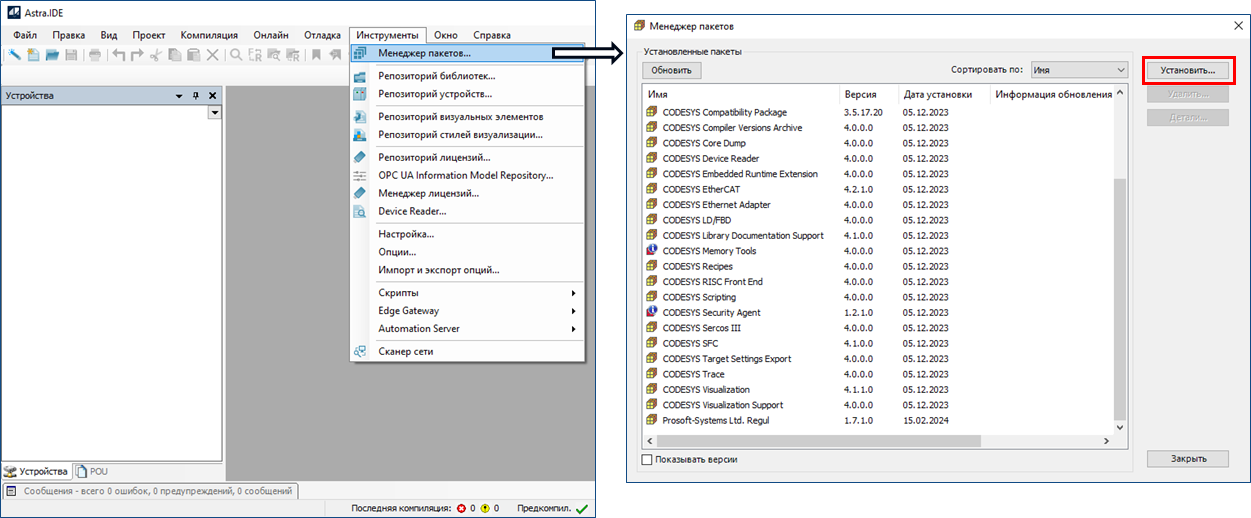
Task: Click the Undo arrow icon
Action: (119, 55)
